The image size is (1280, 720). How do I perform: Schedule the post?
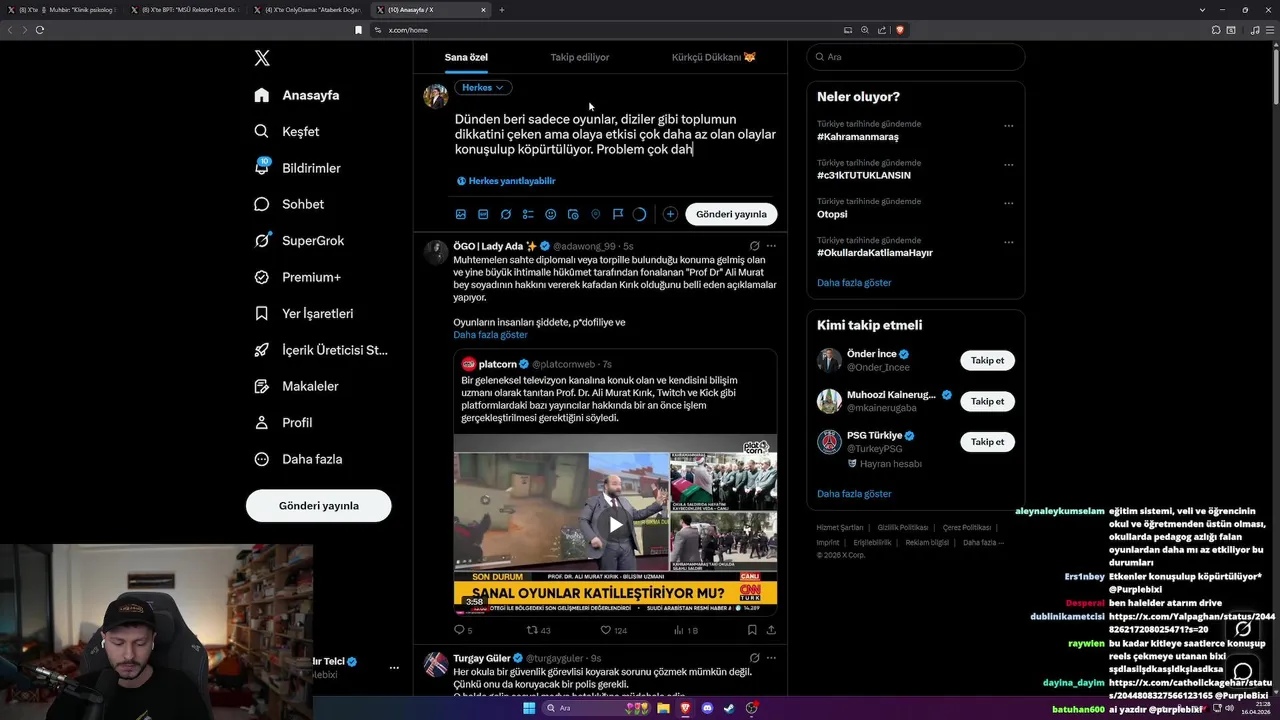(x=573, y=214)
